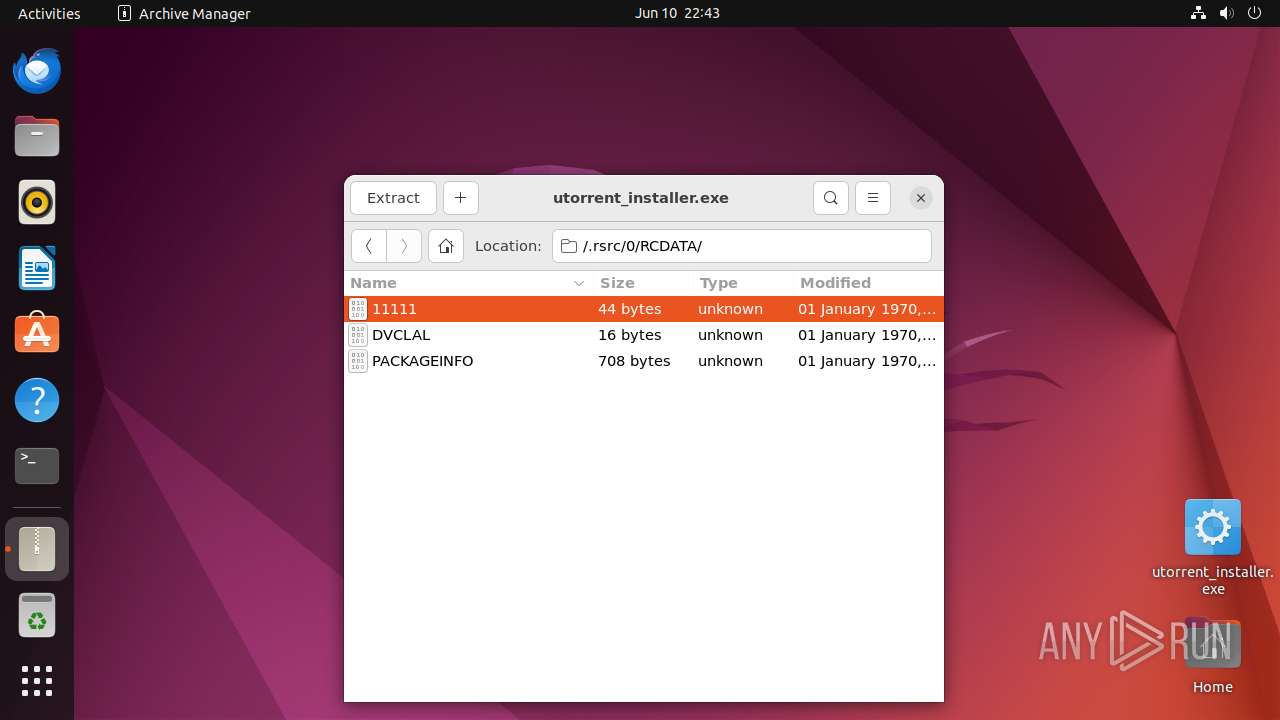The height and width of the screenshot is (720, 1280).
Task: Select the Archive Manager dock icon
Action: point(37,549)
